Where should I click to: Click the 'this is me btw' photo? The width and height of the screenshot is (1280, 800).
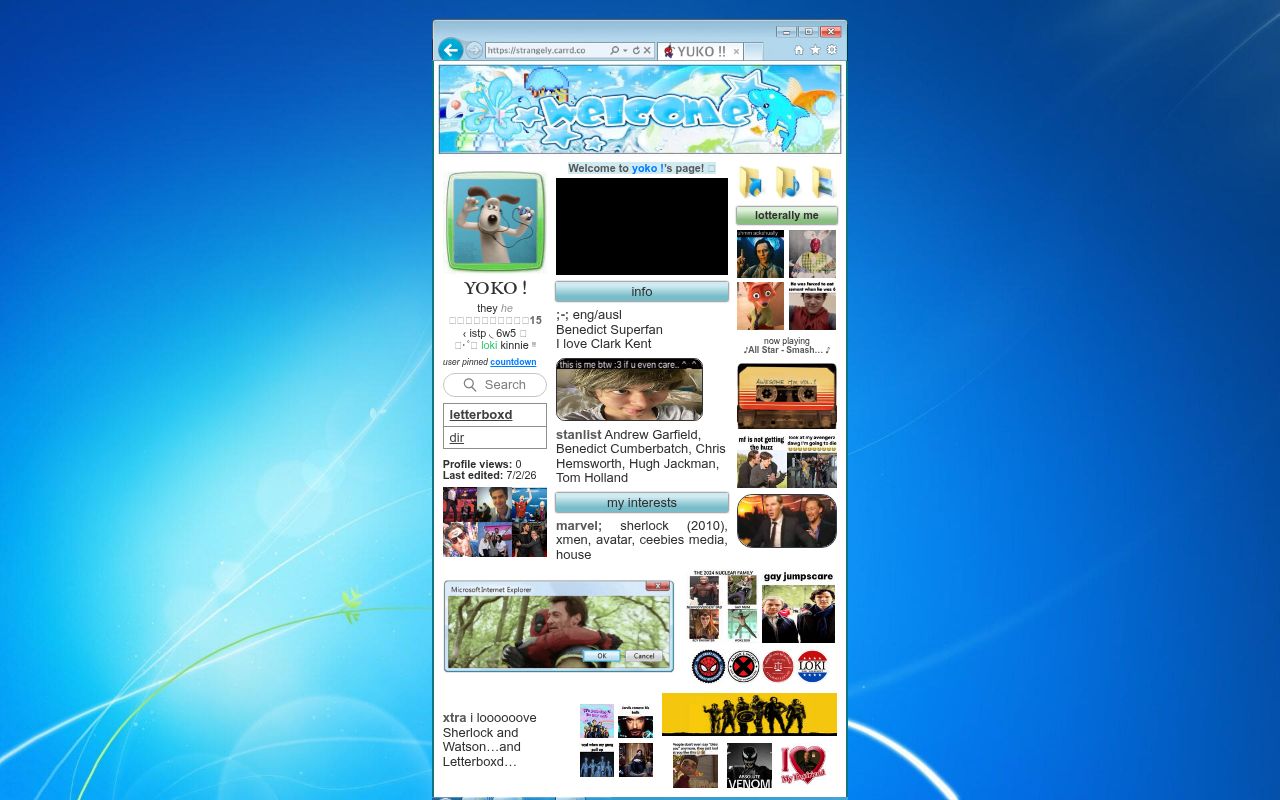click(x=629, y=390)
